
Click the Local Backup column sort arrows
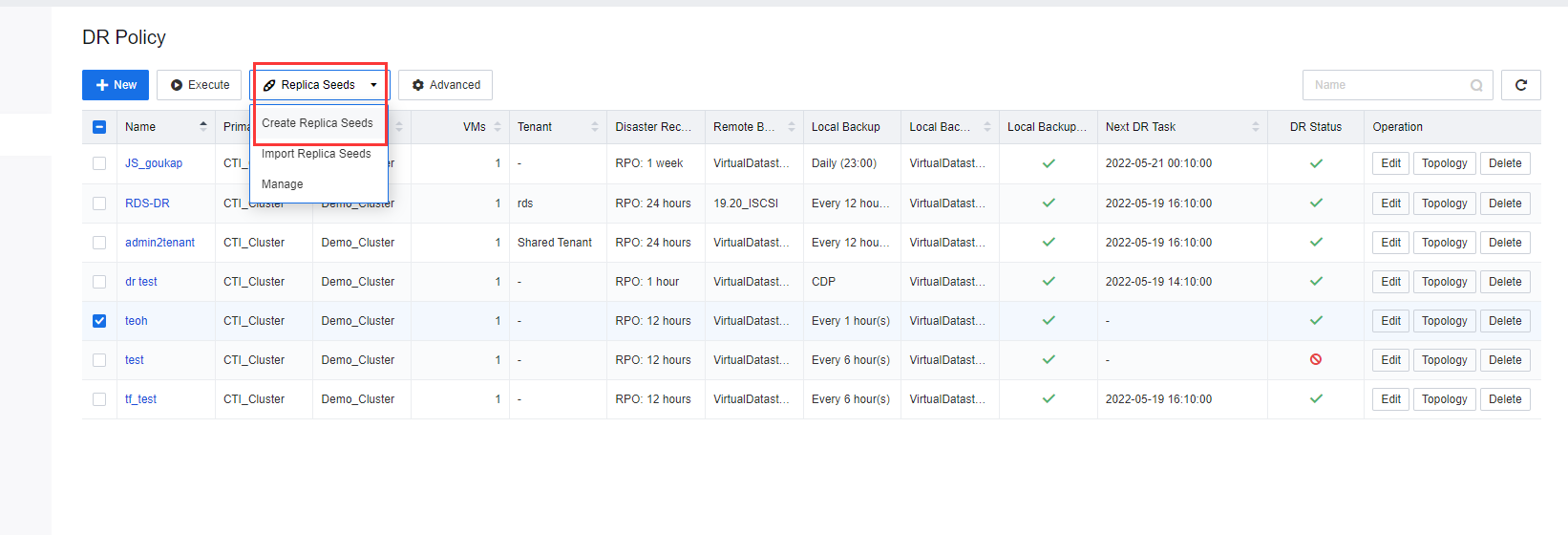tap(986, 127)
